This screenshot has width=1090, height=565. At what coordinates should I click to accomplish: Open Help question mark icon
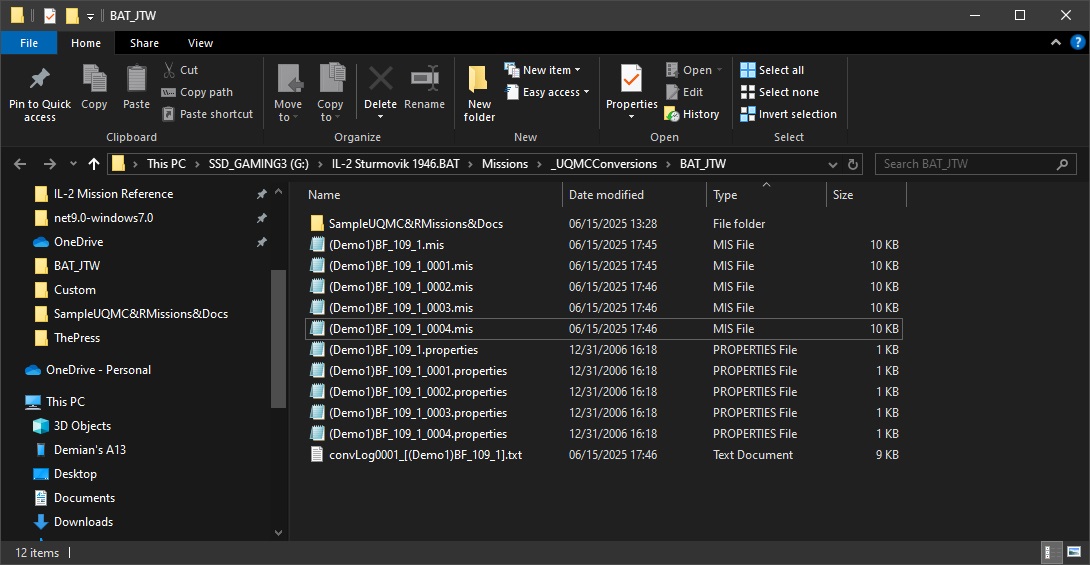pos(1077,42)
